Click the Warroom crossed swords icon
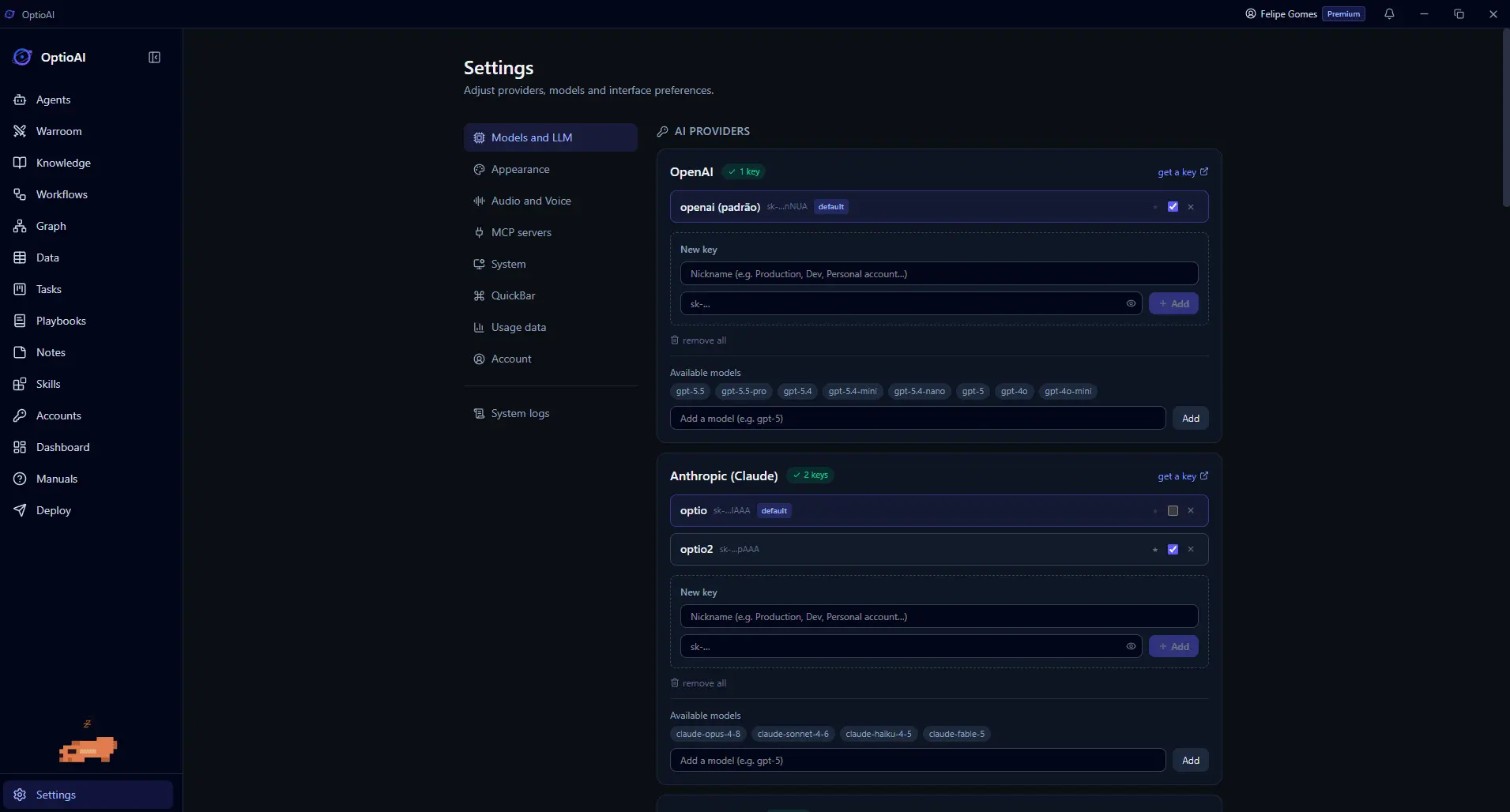1510x812 pixels. click(x=20, y=131)
